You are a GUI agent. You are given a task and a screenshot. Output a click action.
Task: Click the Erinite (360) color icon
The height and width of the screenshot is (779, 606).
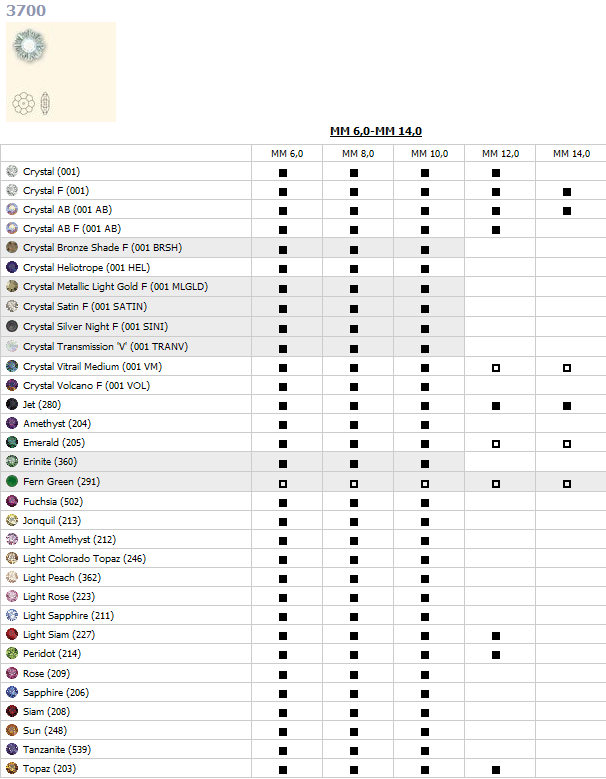tap(12, 462)
